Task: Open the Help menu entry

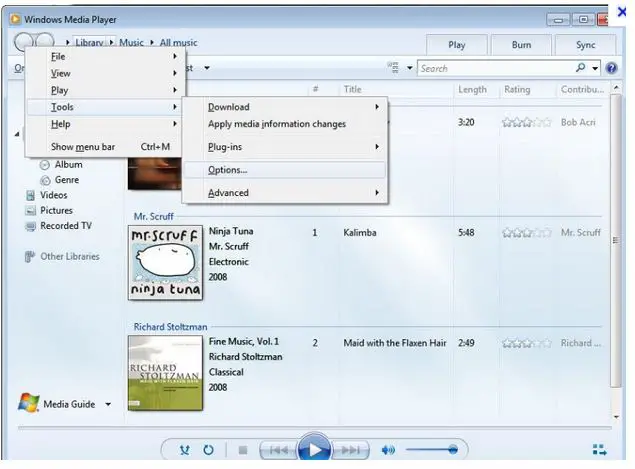Action: coord(105,124)
